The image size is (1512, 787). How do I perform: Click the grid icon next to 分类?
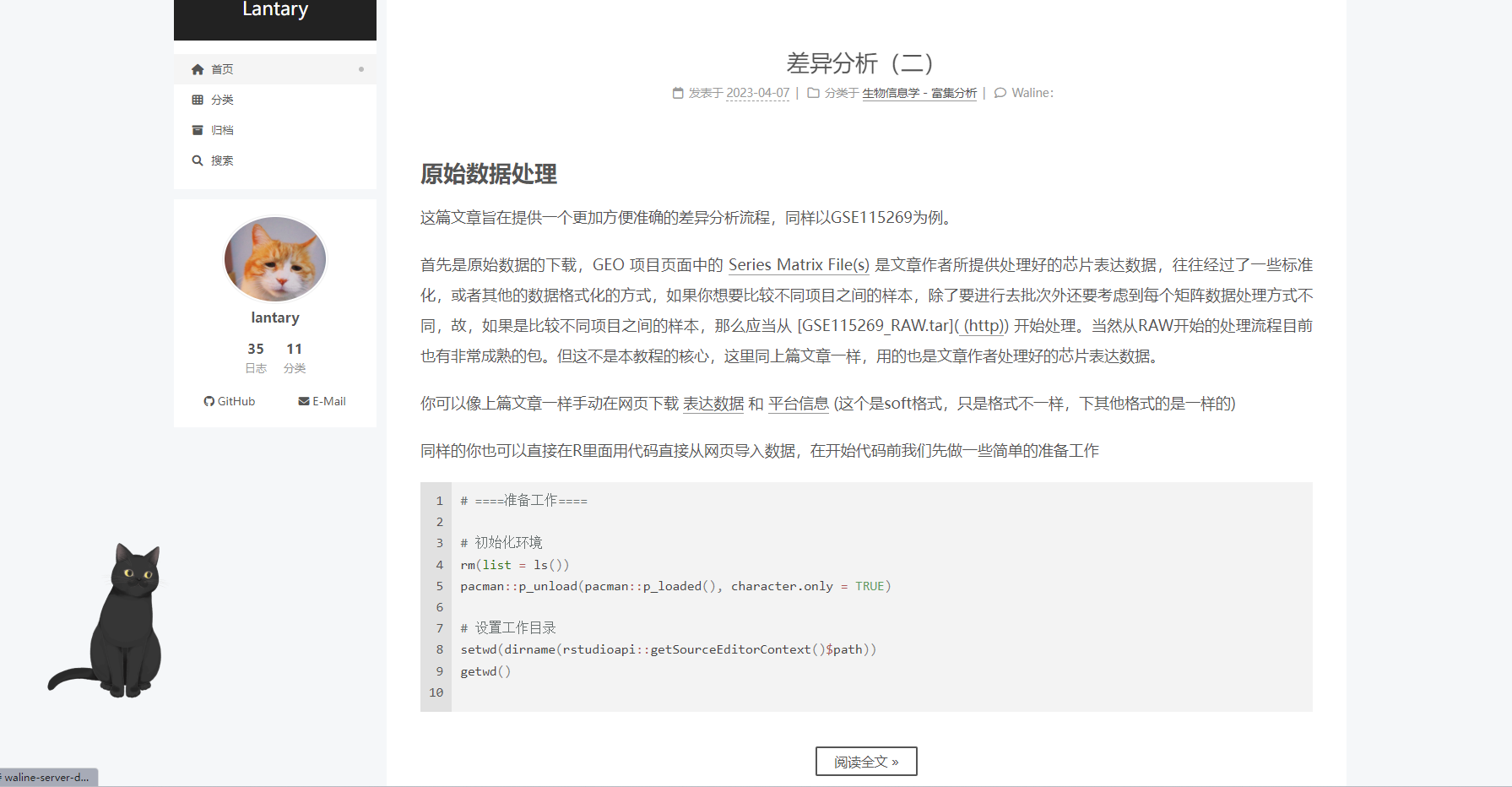[x=198, y=99]
